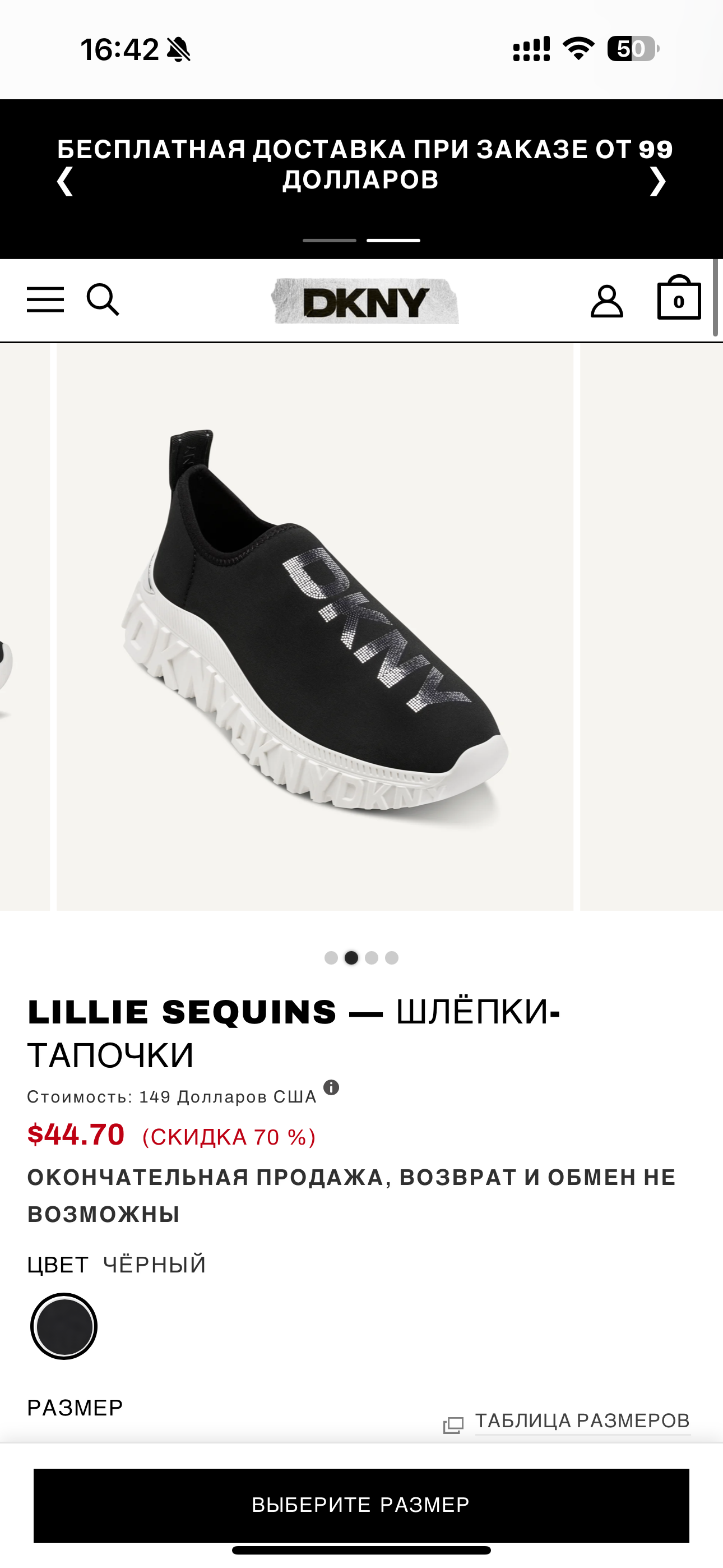Show the previous promo banner with left chevron

65,181
